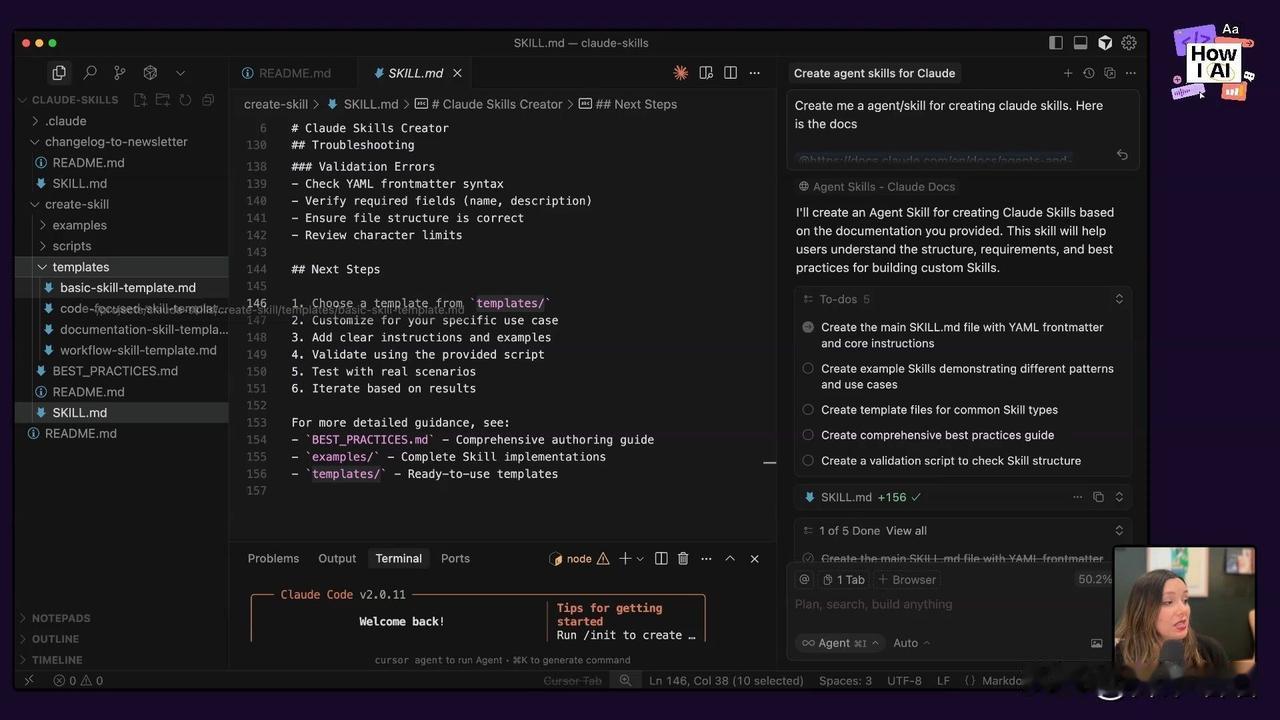Open Agent Skills - Claude Docs link
This screenshot has height=720, width=1280.
(x=883, y=187)
